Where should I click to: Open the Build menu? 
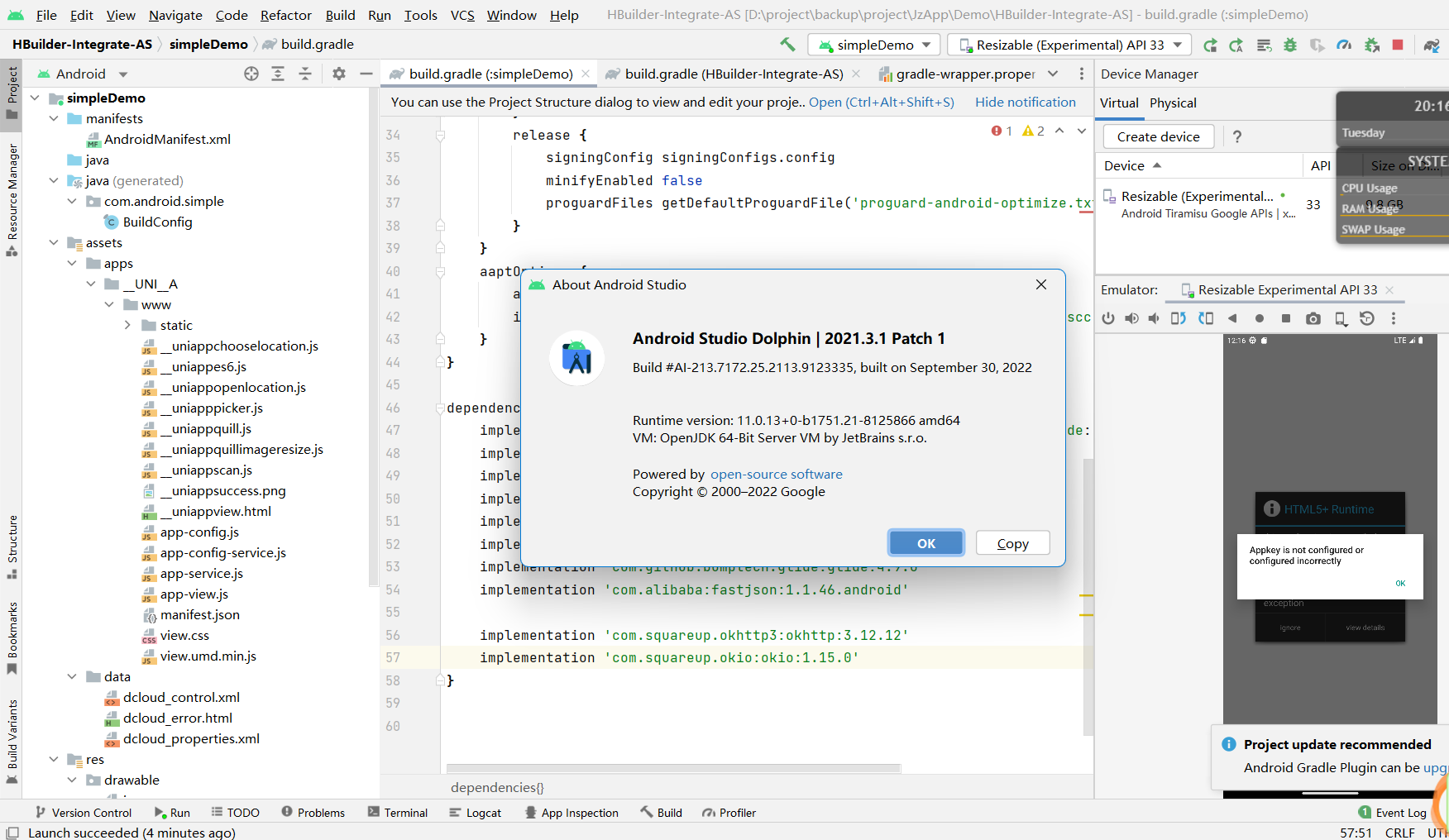coord(340,15)
